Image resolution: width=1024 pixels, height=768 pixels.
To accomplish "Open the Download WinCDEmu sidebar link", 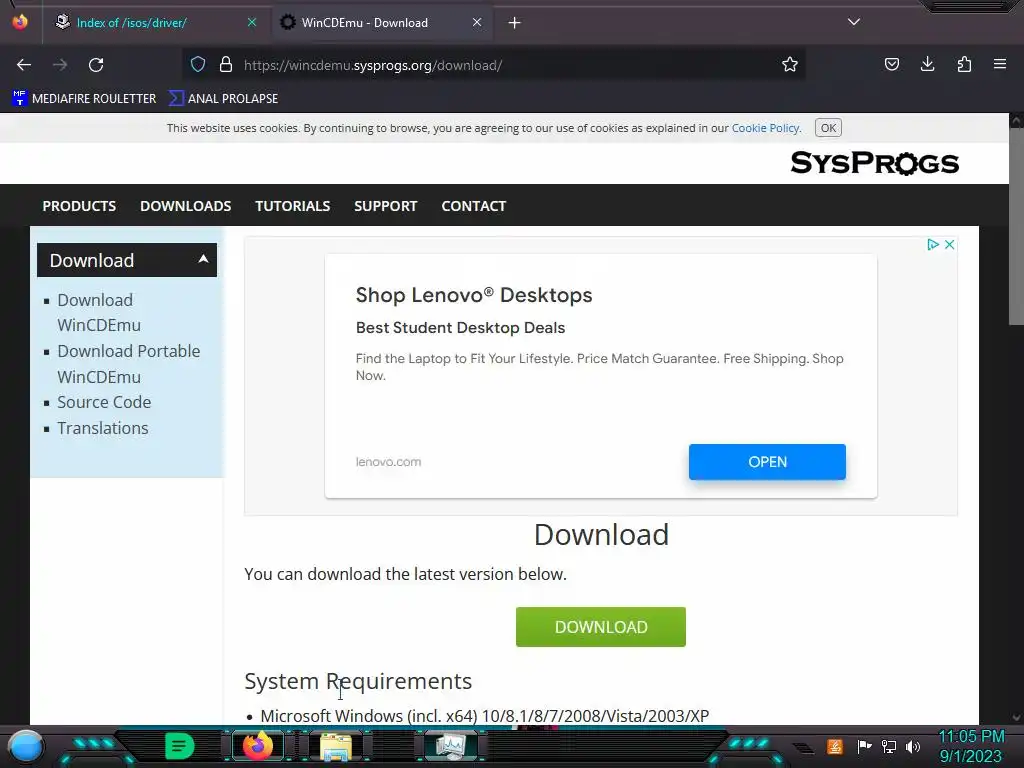I will click(99, 312).
